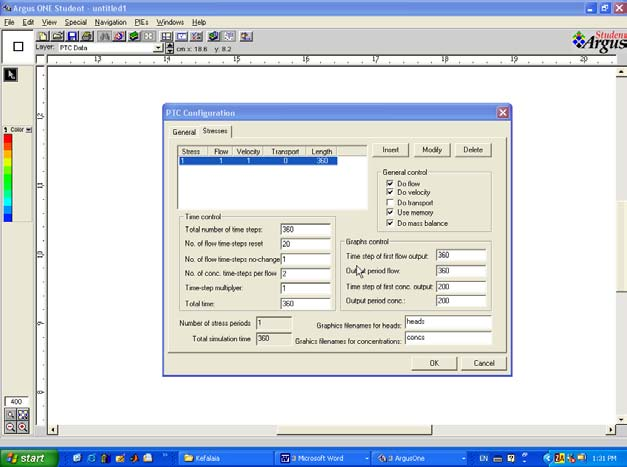
Task: Click the last toolbar icon on the right
Action: [x=246, y=36]
